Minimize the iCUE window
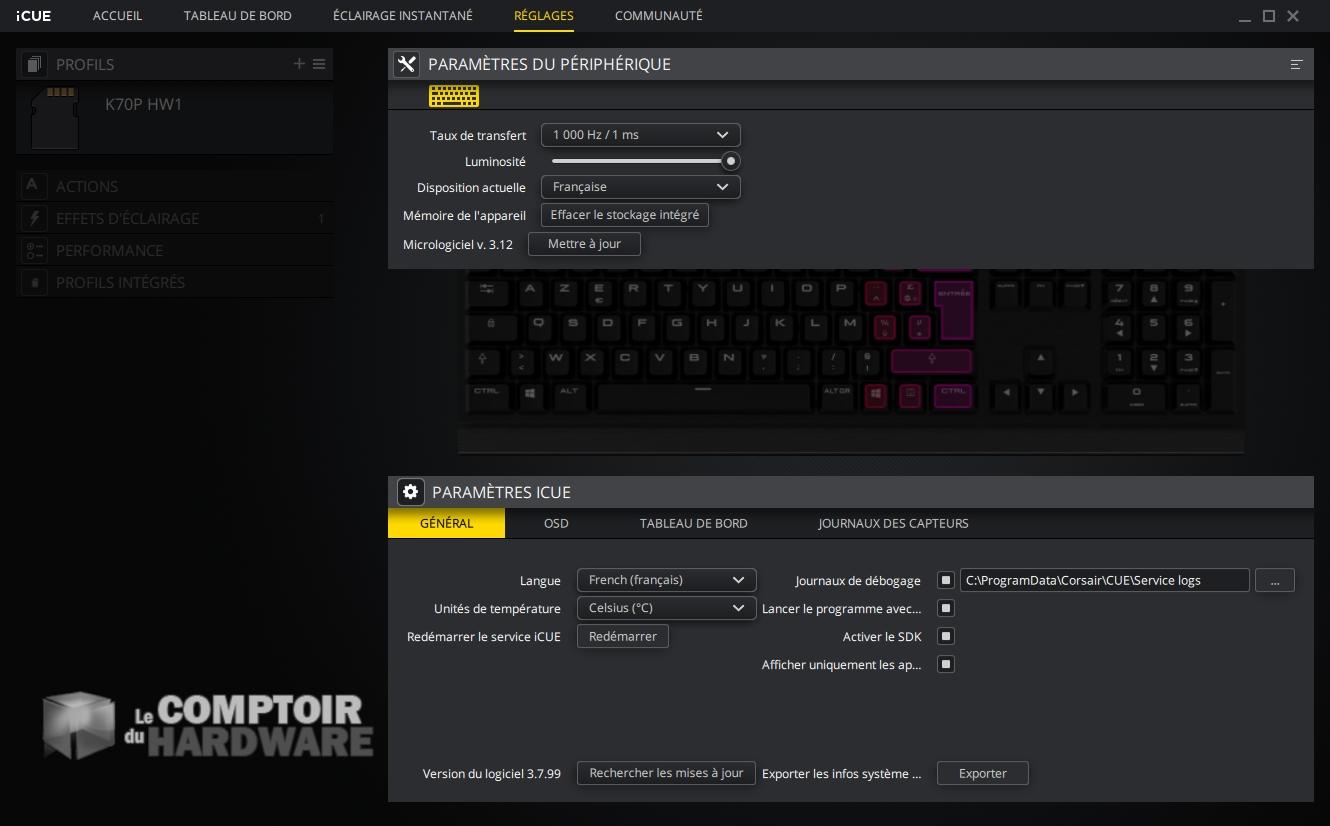The width and height of the screenshot is (1330, 826). pyautogui.click(x=1244, y=17)
